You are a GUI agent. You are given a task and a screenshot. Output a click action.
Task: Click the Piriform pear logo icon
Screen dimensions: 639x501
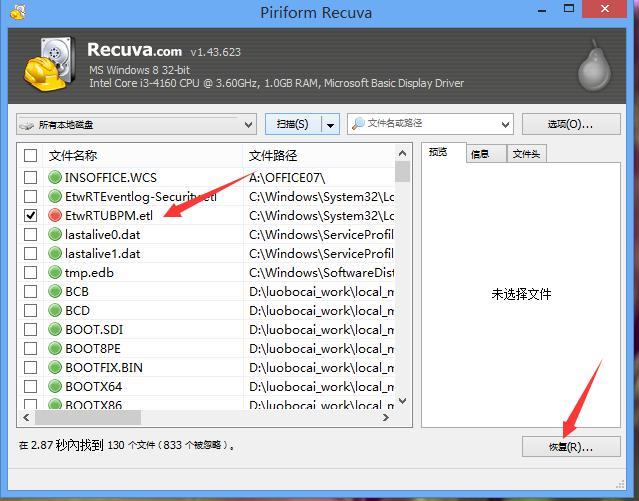(593, 64)
